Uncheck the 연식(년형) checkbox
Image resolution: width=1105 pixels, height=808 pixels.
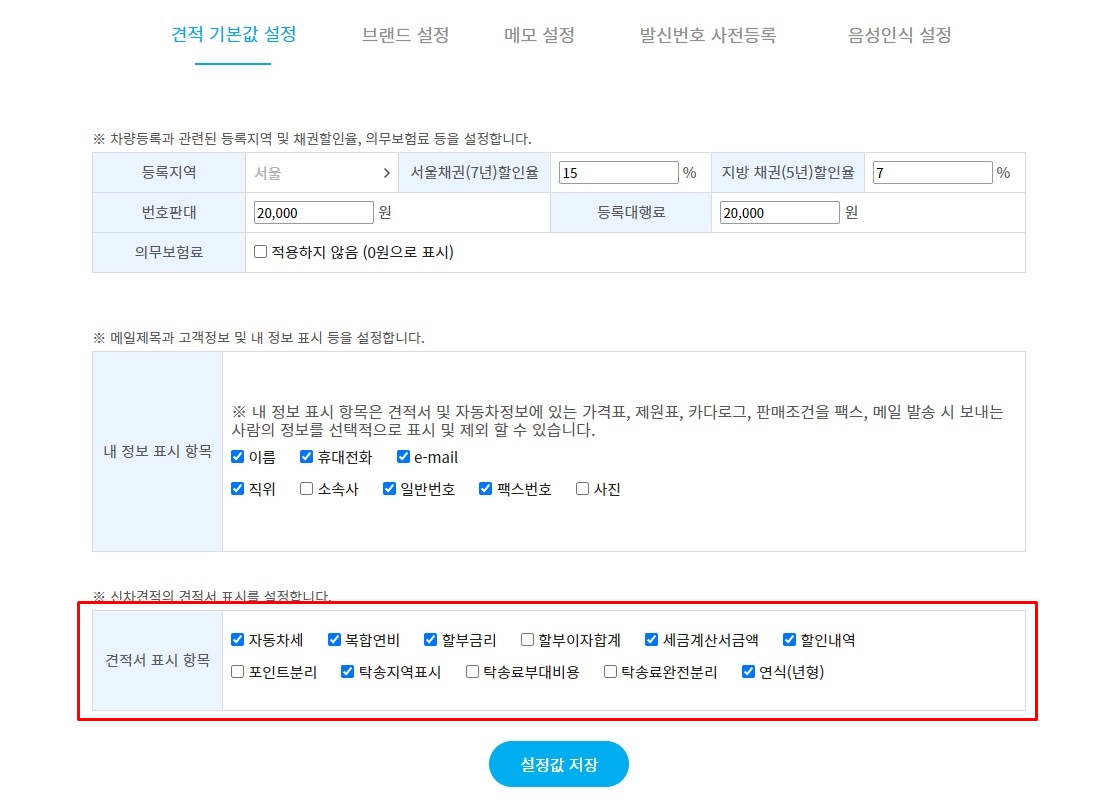pyautogui.click(x=748, y=672)
